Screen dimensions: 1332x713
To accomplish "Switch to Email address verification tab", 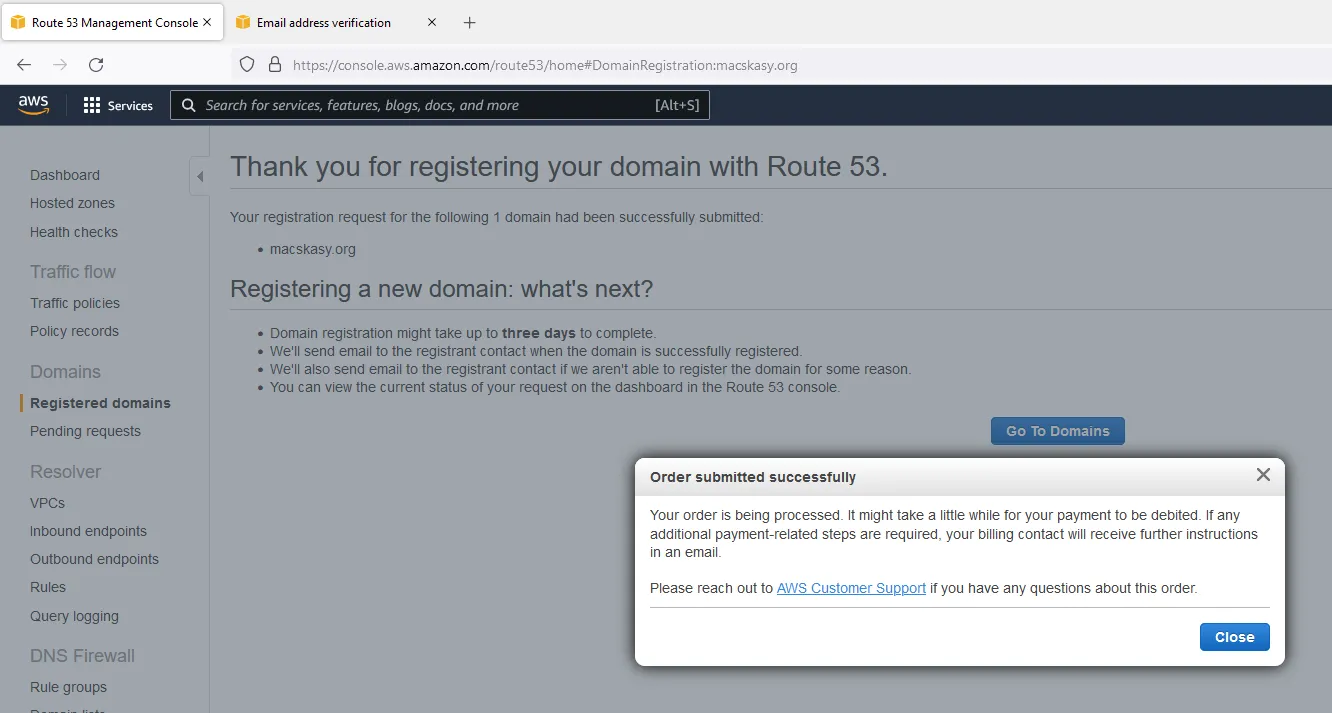I will coord(336,22).
